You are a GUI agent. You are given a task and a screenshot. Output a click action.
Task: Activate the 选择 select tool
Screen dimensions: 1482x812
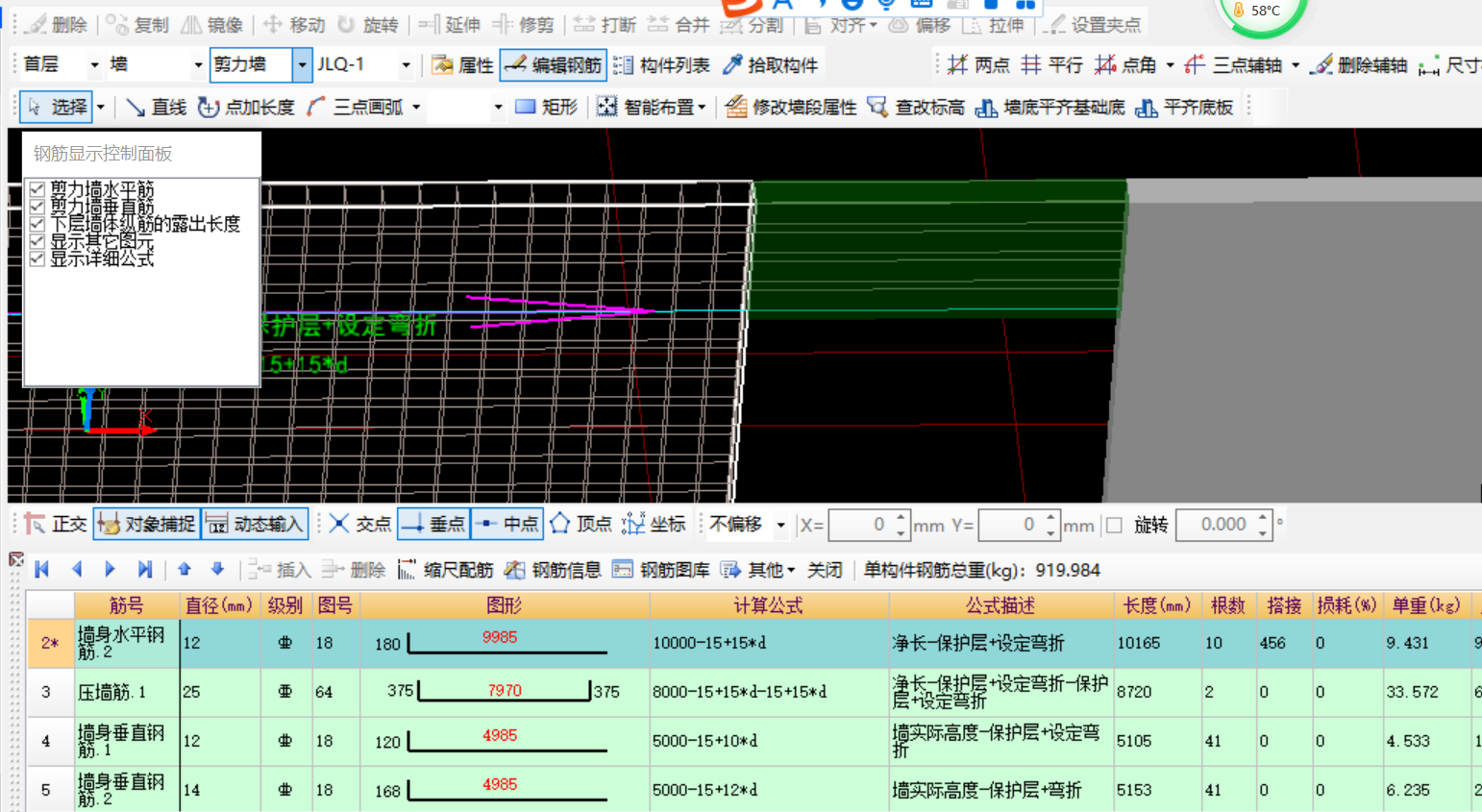click(58, 107)
